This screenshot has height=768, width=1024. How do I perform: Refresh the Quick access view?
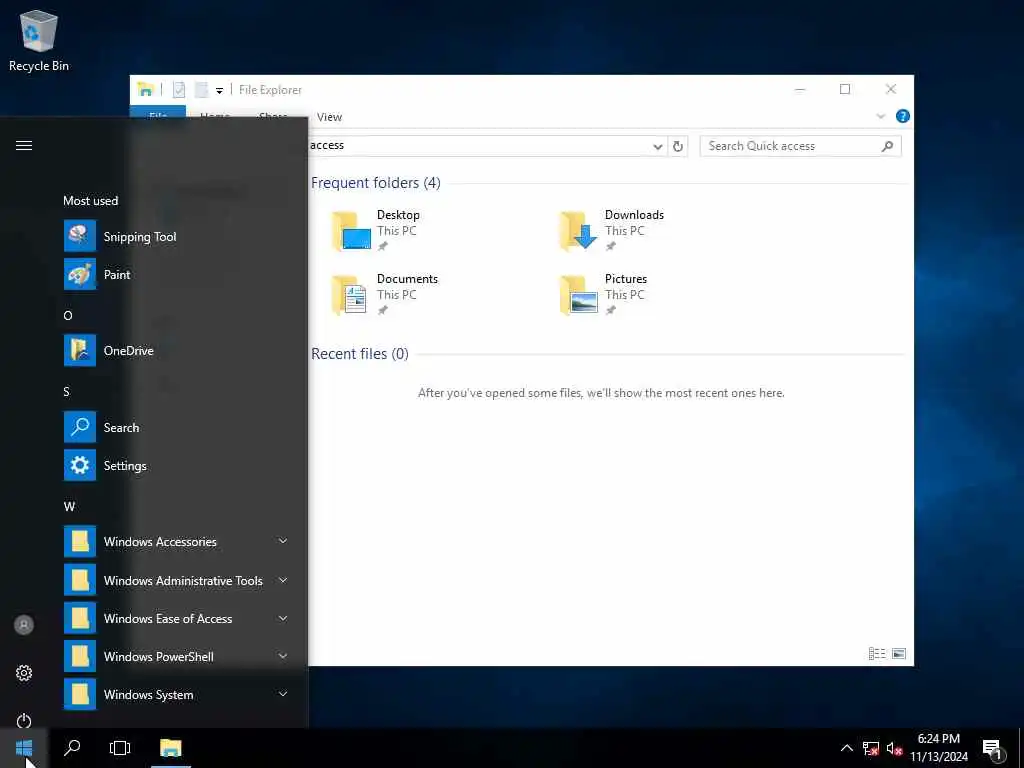click(x=678, y=146)
